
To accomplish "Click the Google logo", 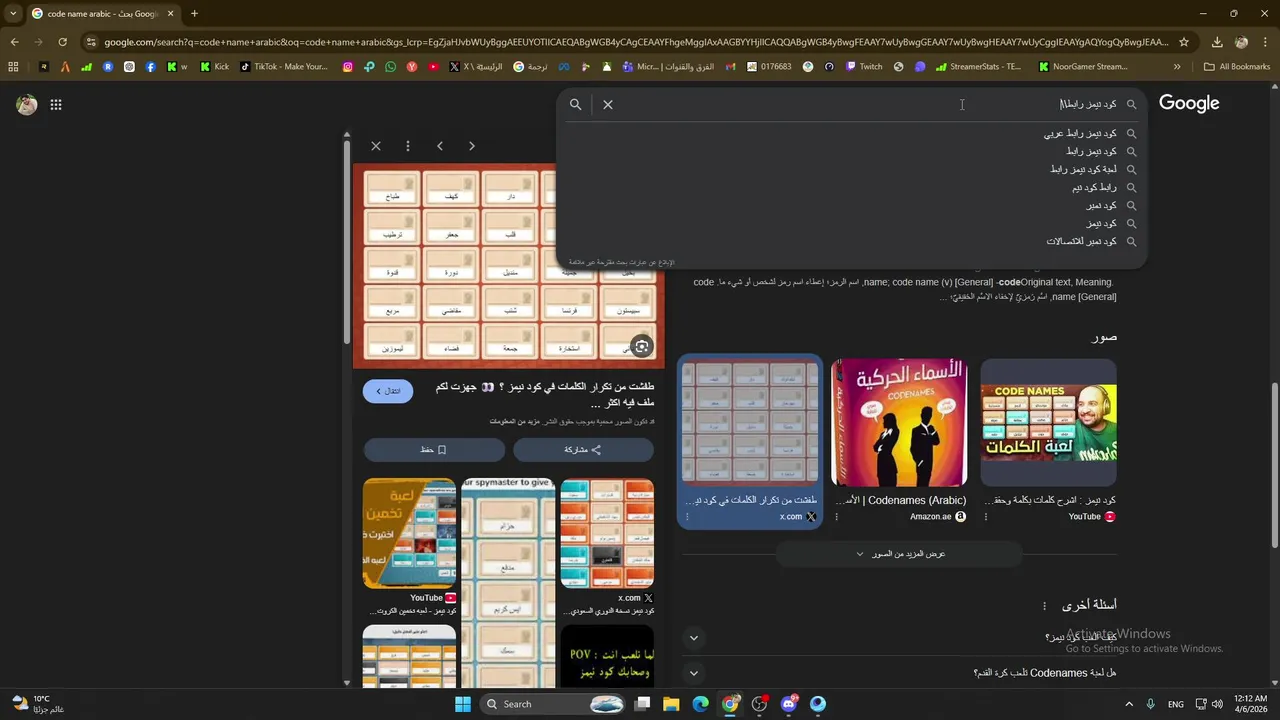I will coord(1189,104).
